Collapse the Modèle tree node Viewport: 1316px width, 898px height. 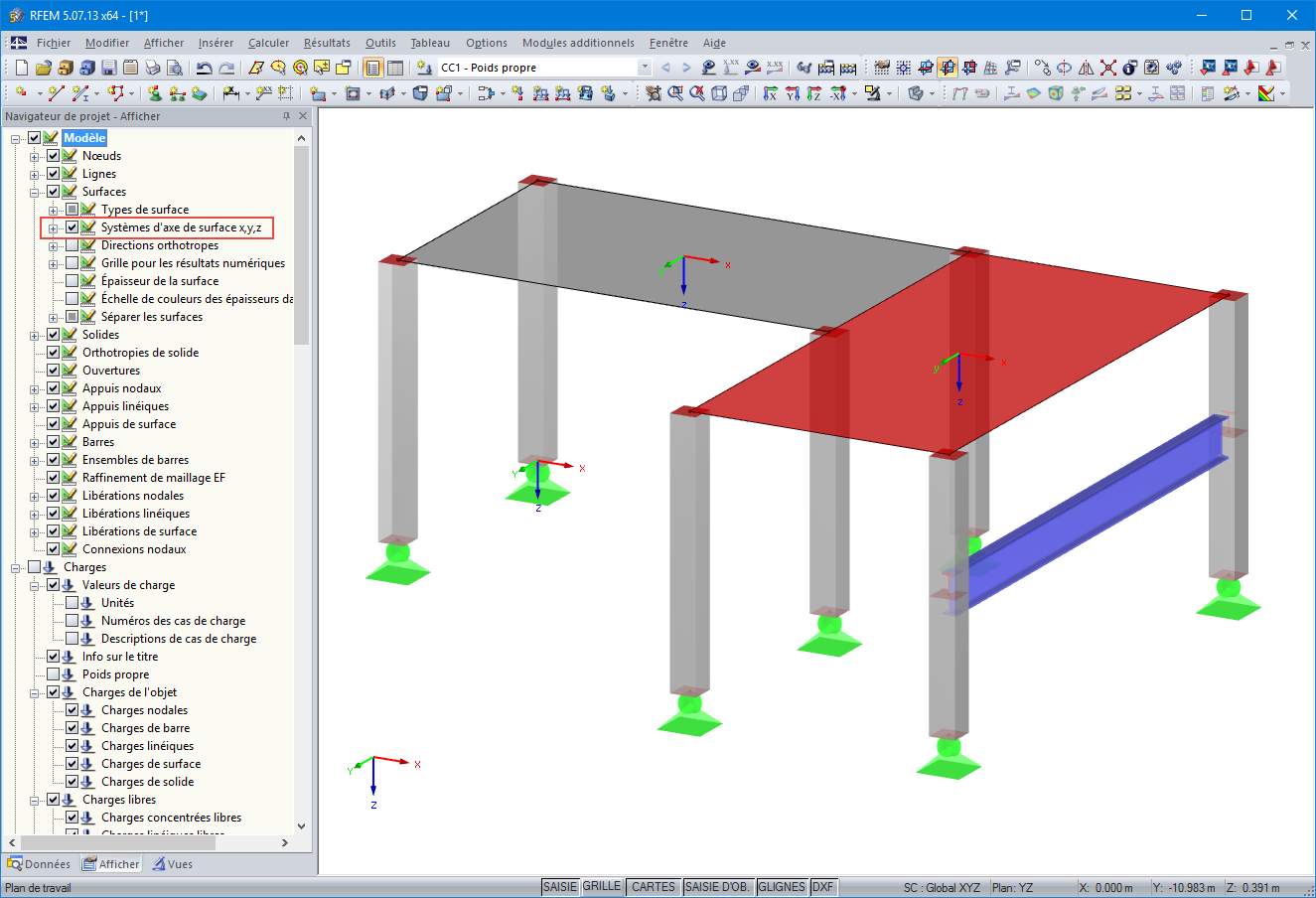[x=16, y=138]
